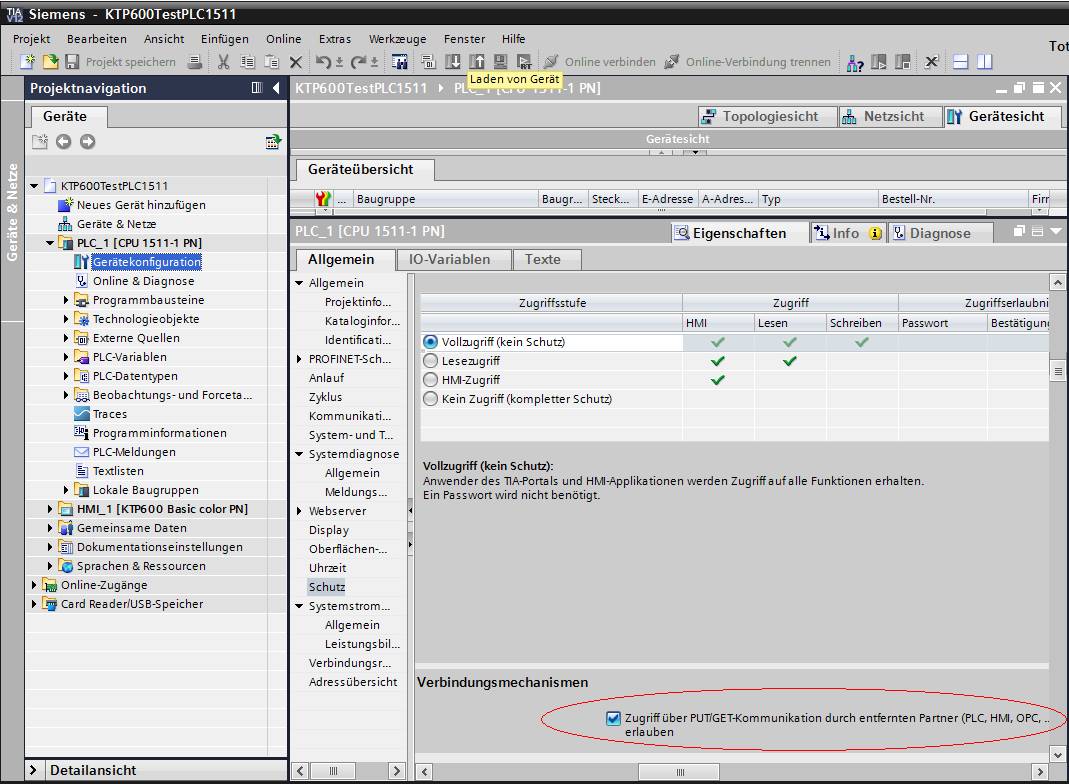Click the new project icon in toolbar
1069x784 pixels.
coord(27,62)
